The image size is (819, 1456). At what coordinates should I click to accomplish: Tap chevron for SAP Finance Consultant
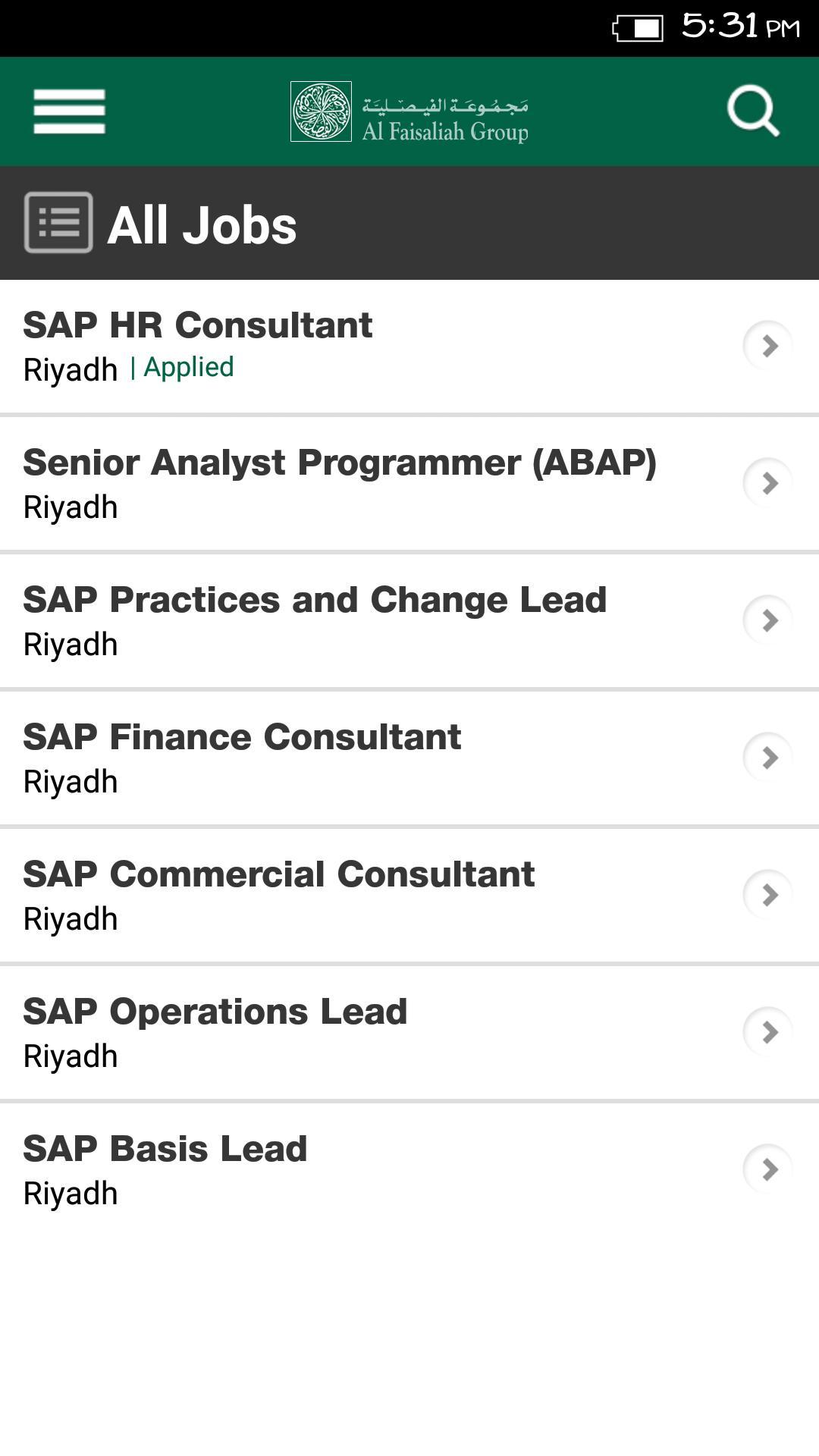[x=768, y=758]
